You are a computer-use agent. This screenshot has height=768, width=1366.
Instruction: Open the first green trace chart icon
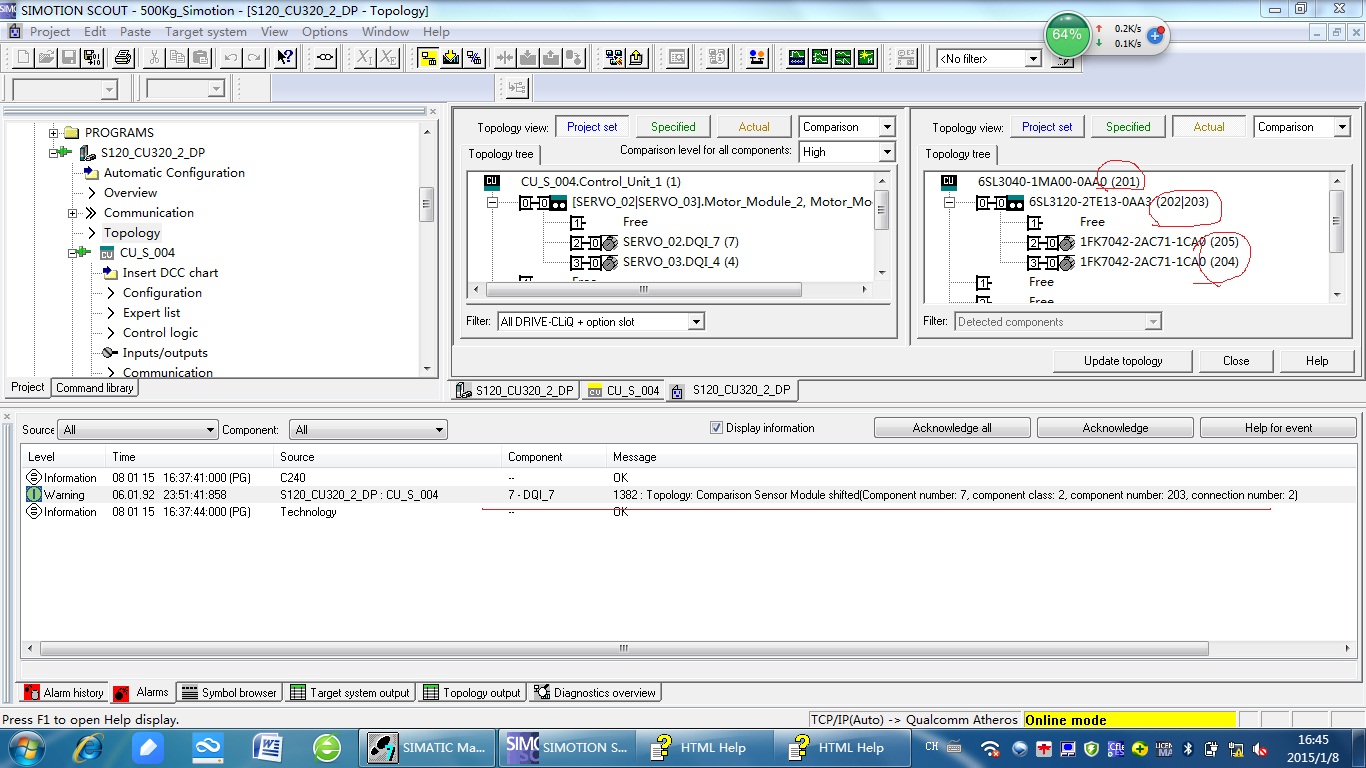(797, 58)
